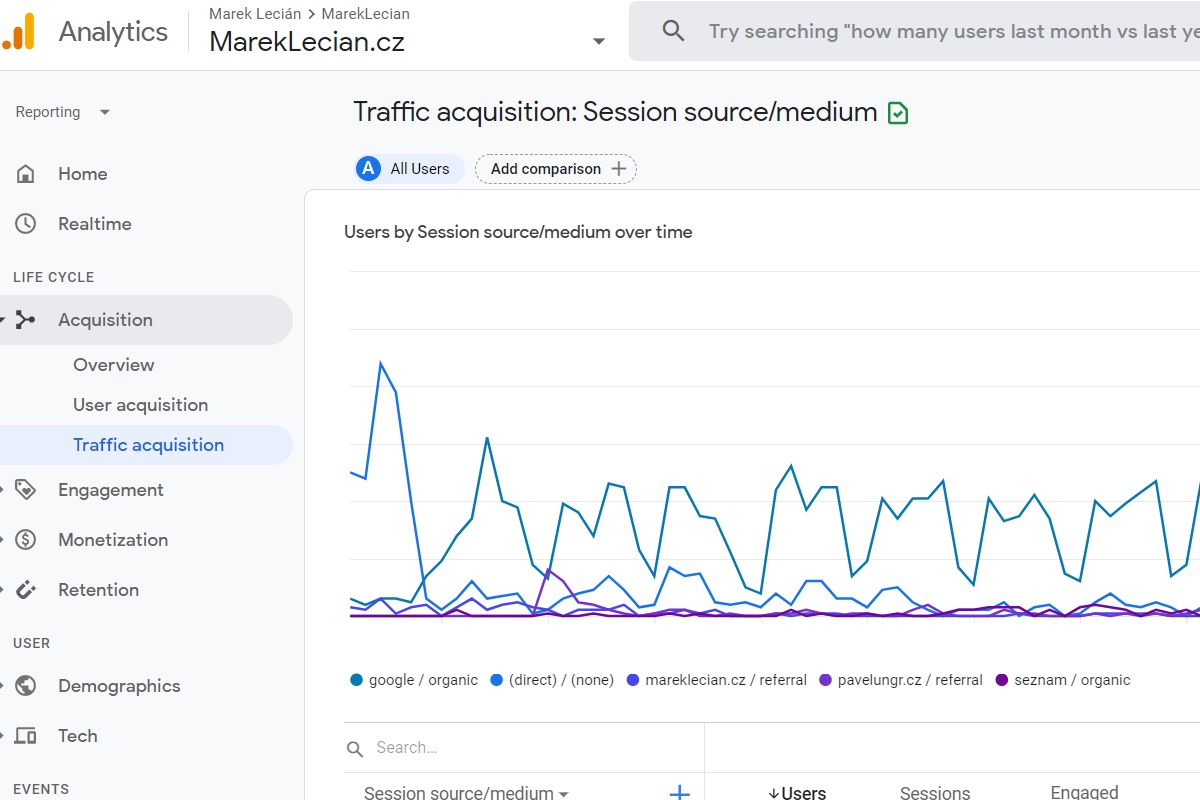
Task: Click the Engagement tag icon
Action: (26, 490)
